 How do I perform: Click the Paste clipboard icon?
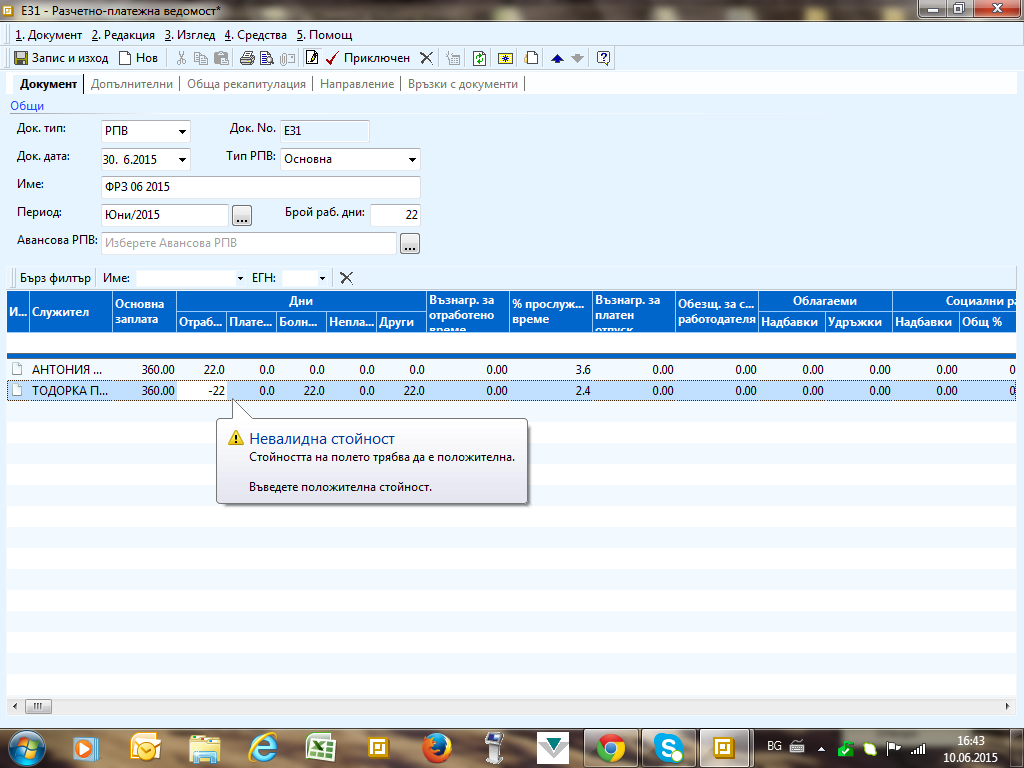(x=222, y=58)
